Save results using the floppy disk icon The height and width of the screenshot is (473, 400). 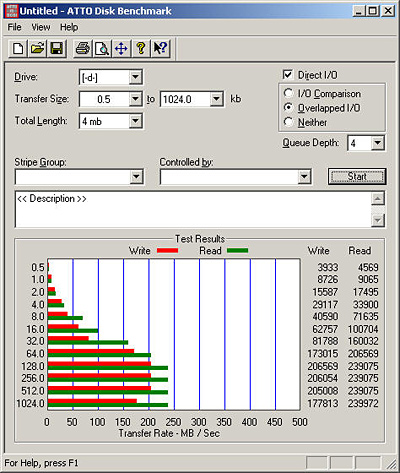[57, 49]
